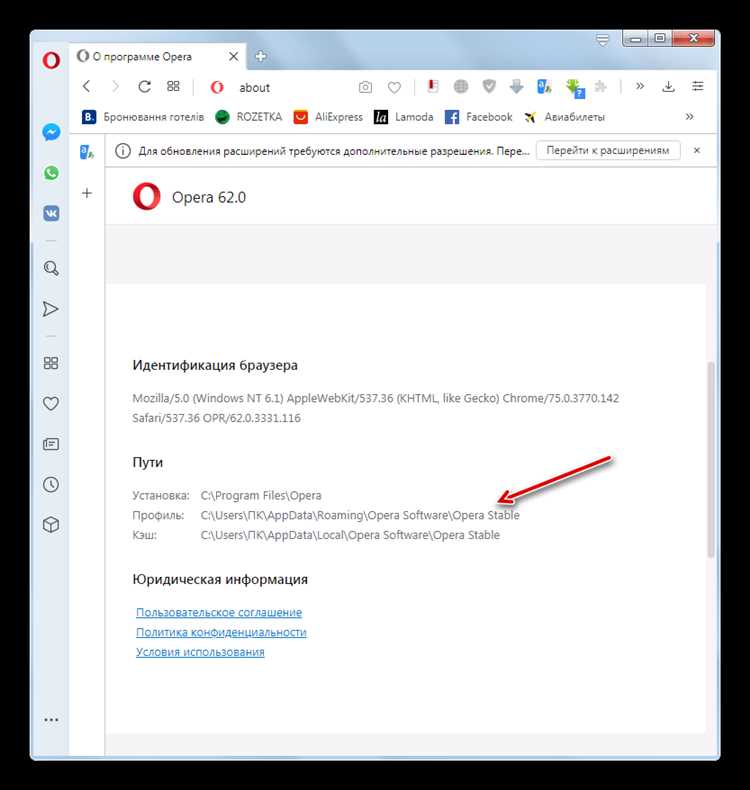750x790 pixels.
Task: Open bookmarks heart in sidebar
Action: tap(51, 404)
